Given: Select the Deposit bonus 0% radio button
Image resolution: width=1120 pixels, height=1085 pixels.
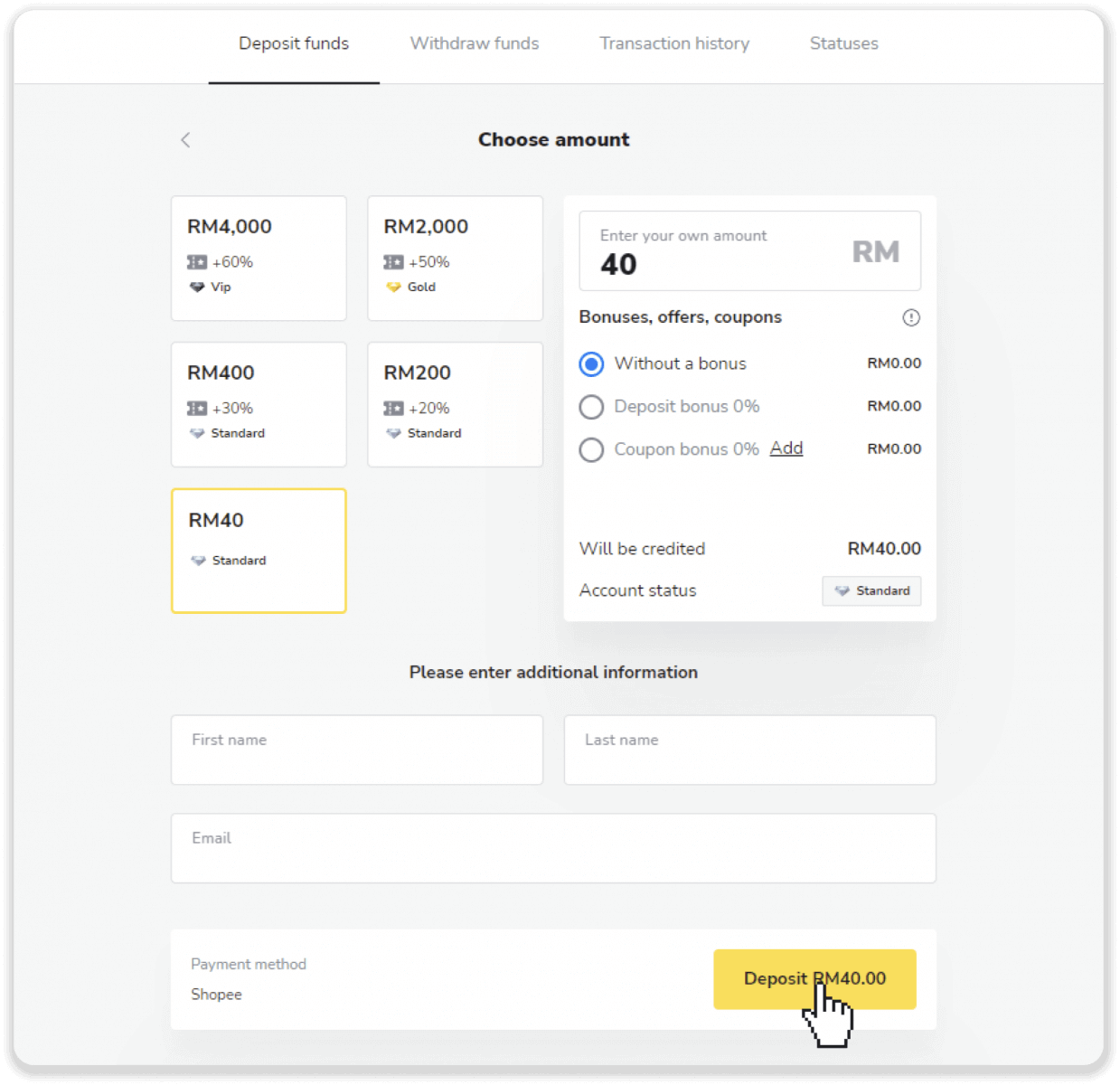Looking at the screenshot, I should (591, 407).
